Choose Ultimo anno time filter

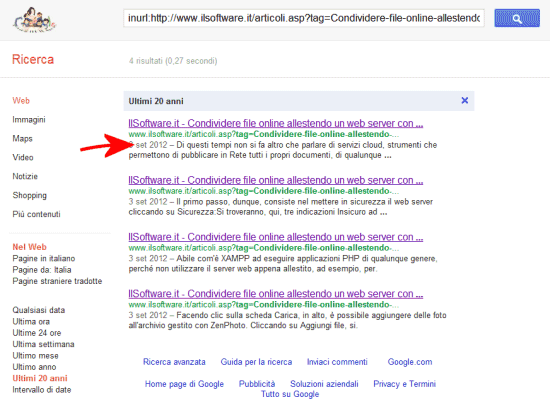coord(34,367)
